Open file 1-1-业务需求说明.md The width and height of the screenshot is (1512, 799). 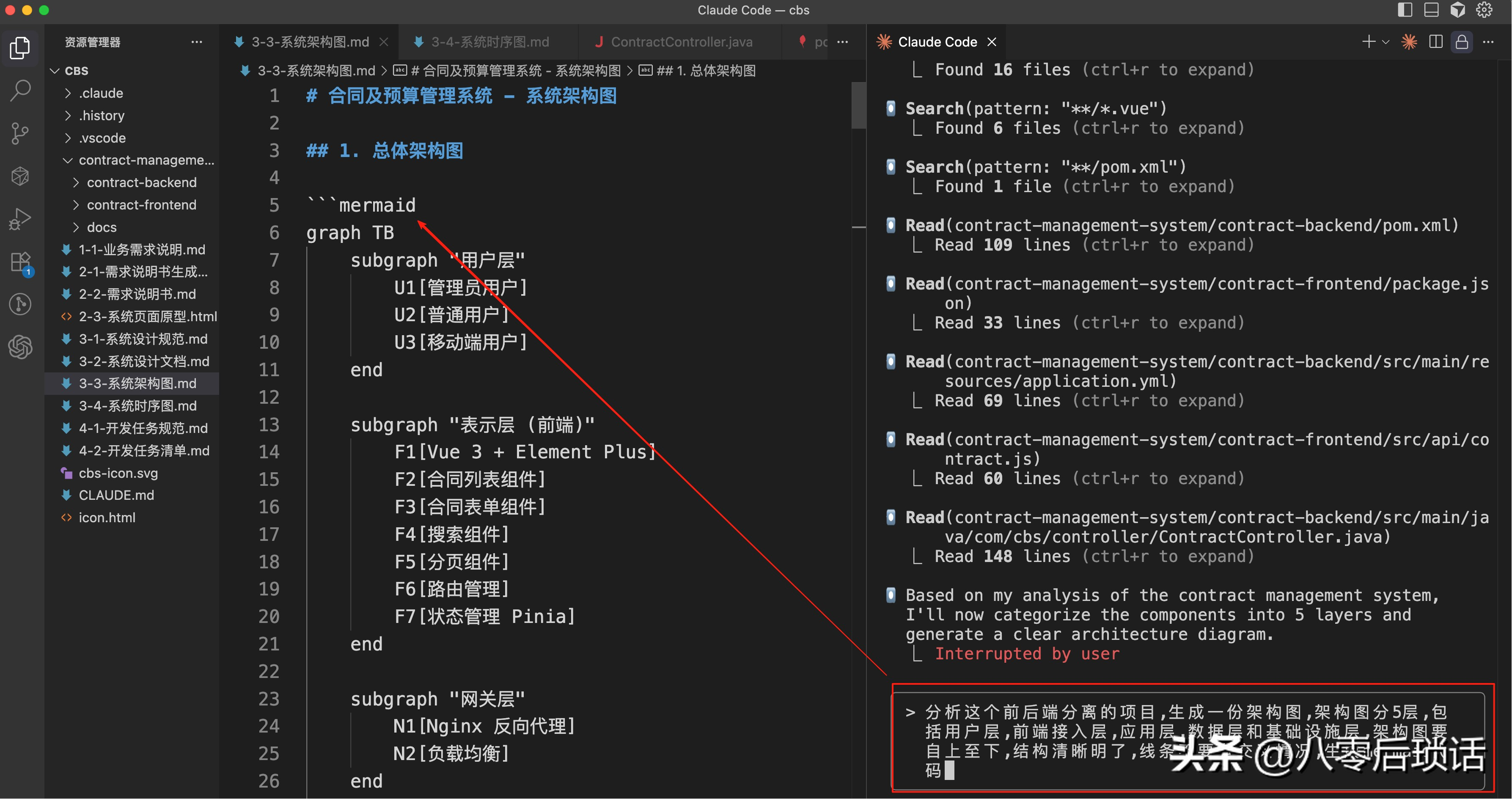[132, 250]
